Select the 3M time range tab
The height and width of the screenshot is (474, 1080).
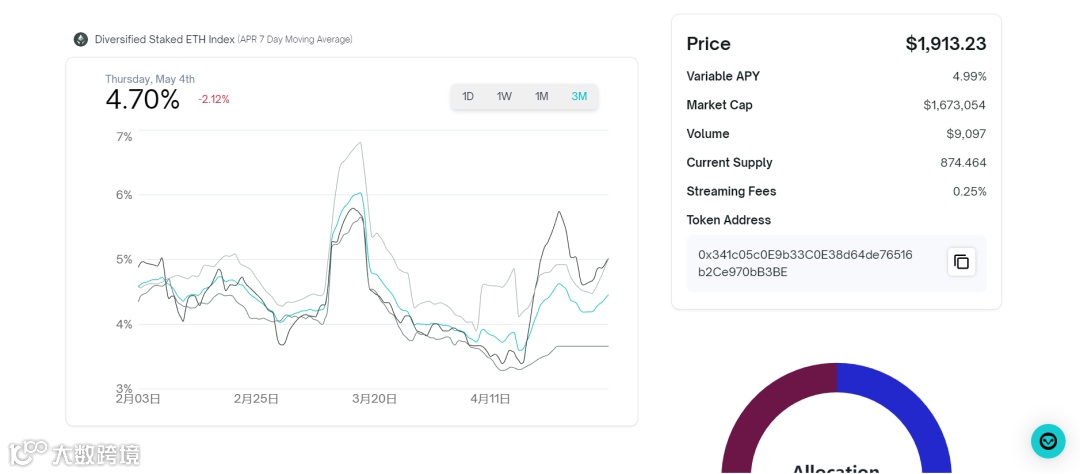(x=579, y=97)
